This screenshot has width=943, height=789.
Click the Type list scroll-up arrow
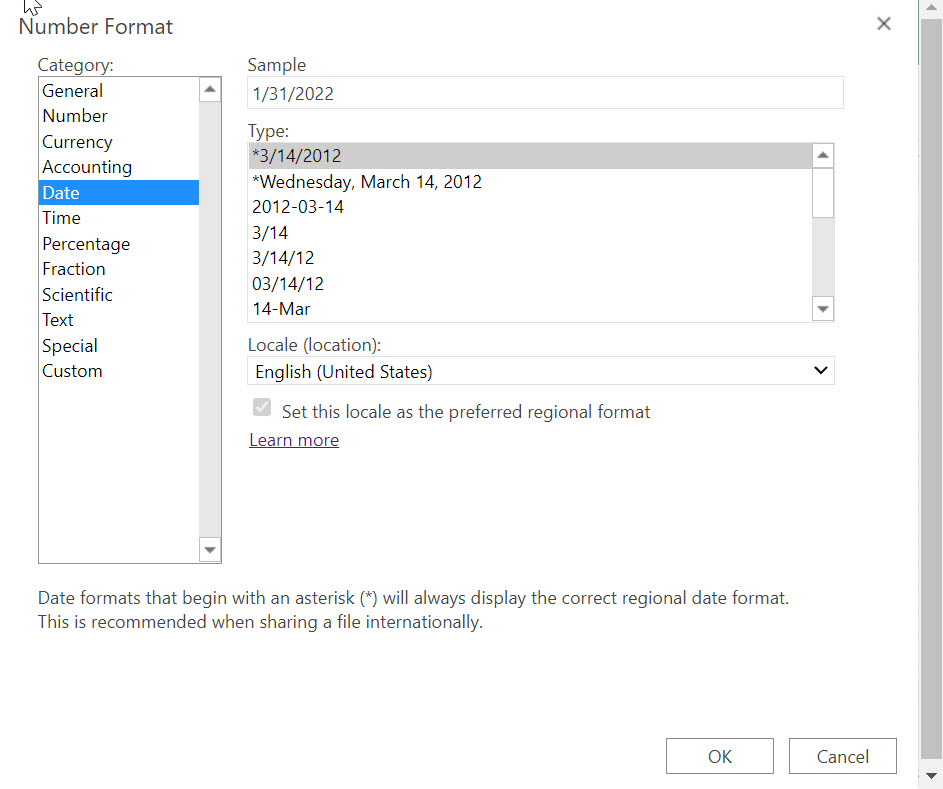click(x=822, y=154)
